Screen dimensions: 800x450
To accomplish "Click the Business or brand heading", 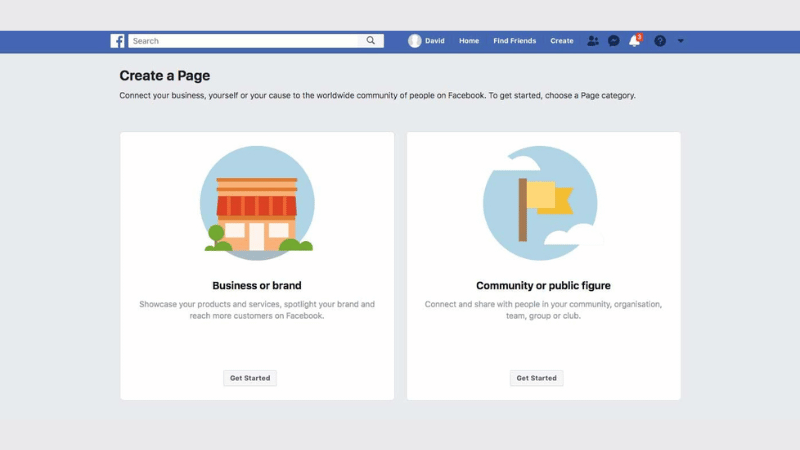I will click(257, 285).
